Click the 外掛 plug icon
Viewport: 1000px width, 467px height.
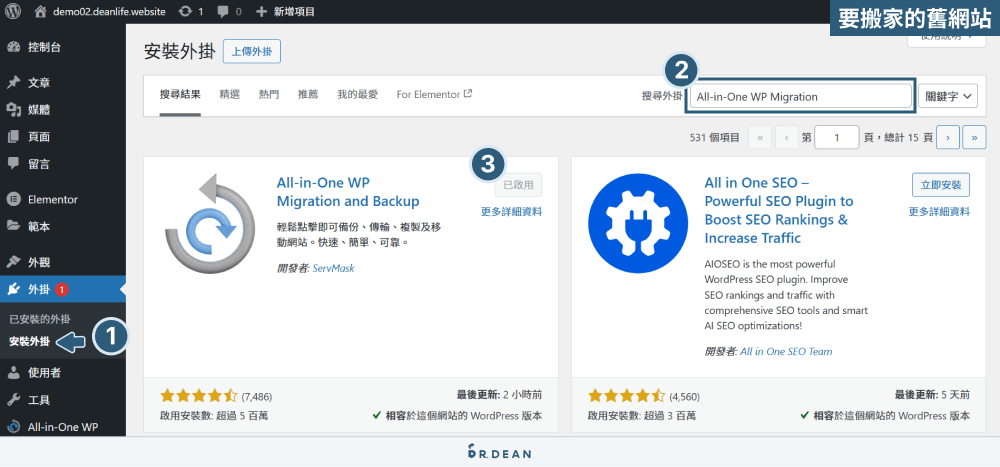pos(13,290)
